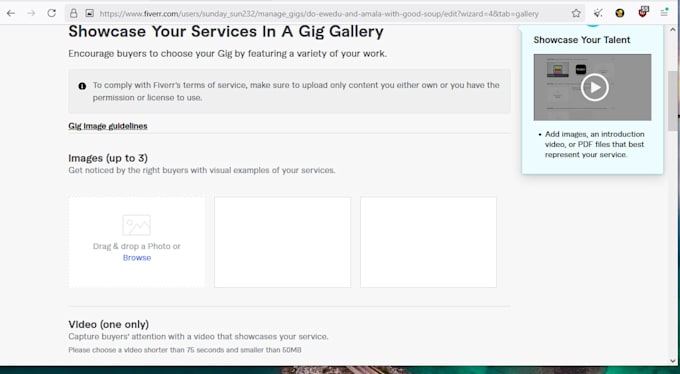680x374 pixels.
Task: Play the Showcase Your Talent video
Action: [x=595, y=88]
